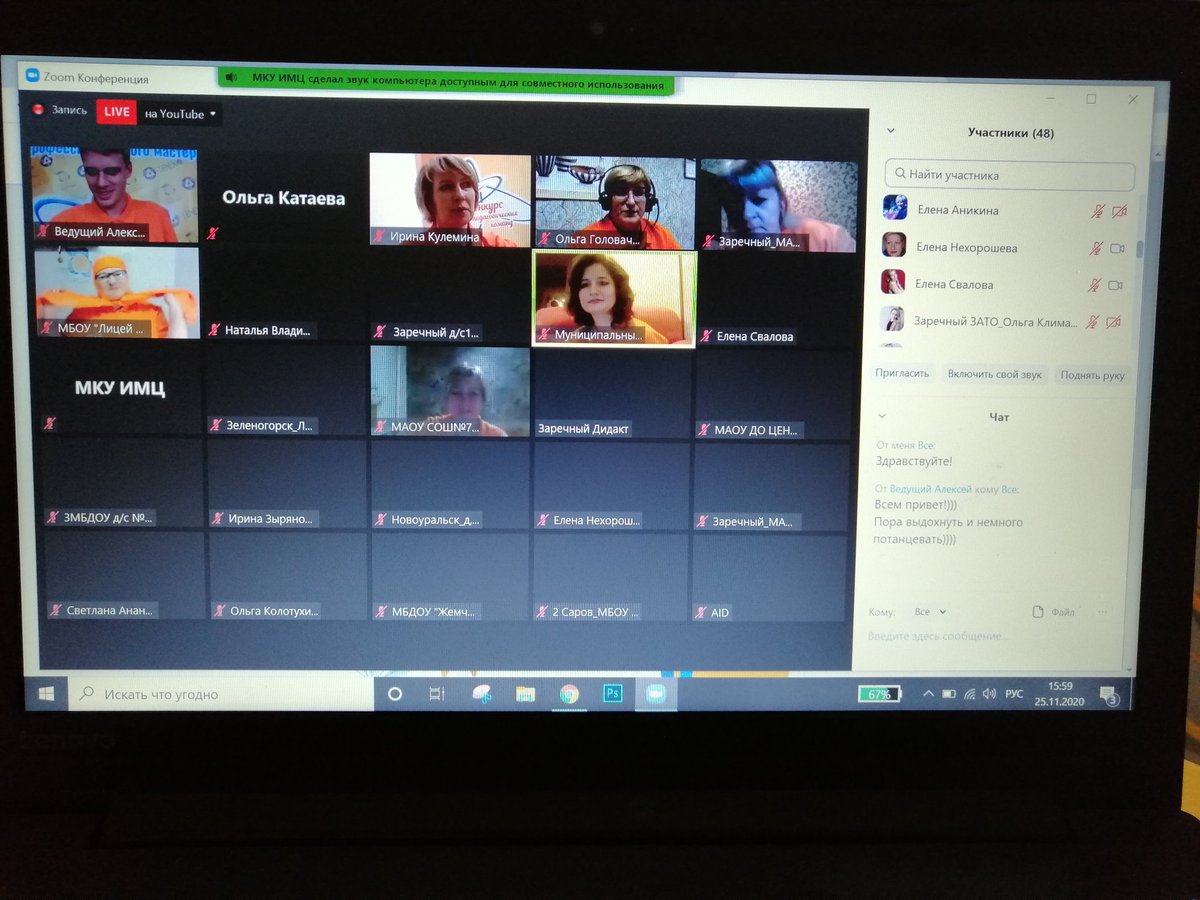Viewport: 1200px width, 900px height.
Task: Click the Zoom taskbar icon
Action: click(656, 693)
